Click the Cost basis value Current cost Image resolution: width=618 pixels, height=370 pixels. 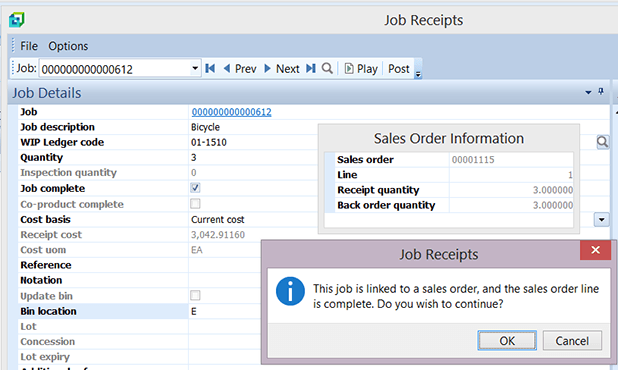pos(218,219)
